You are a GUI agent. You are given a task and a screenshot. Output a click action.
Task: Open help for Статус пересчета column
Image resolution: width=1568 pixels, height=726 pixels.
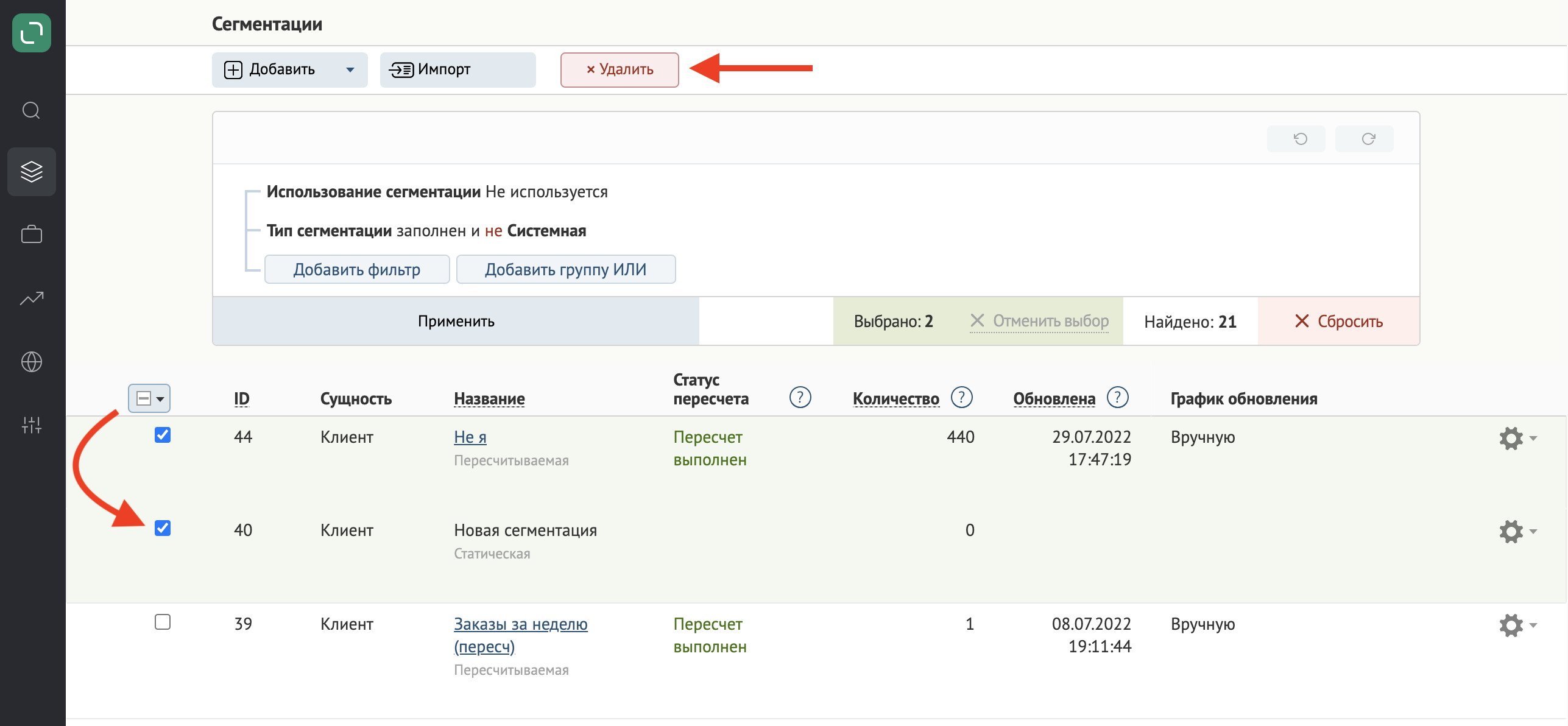[800, 398]
